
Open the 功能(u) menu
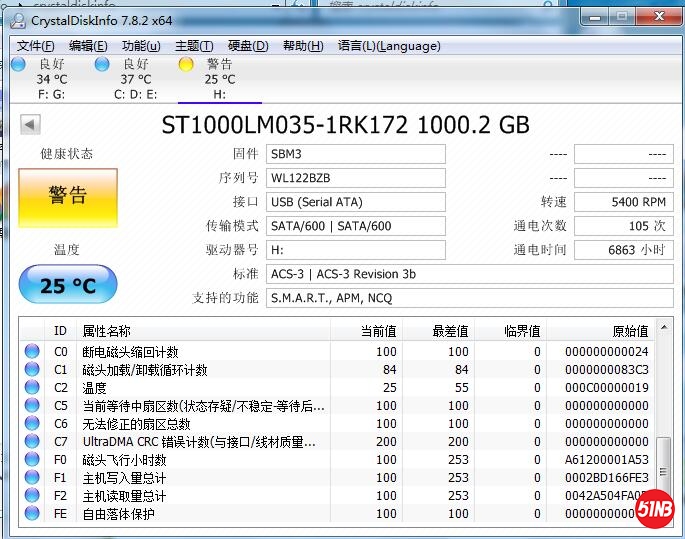tap(141, 46)
